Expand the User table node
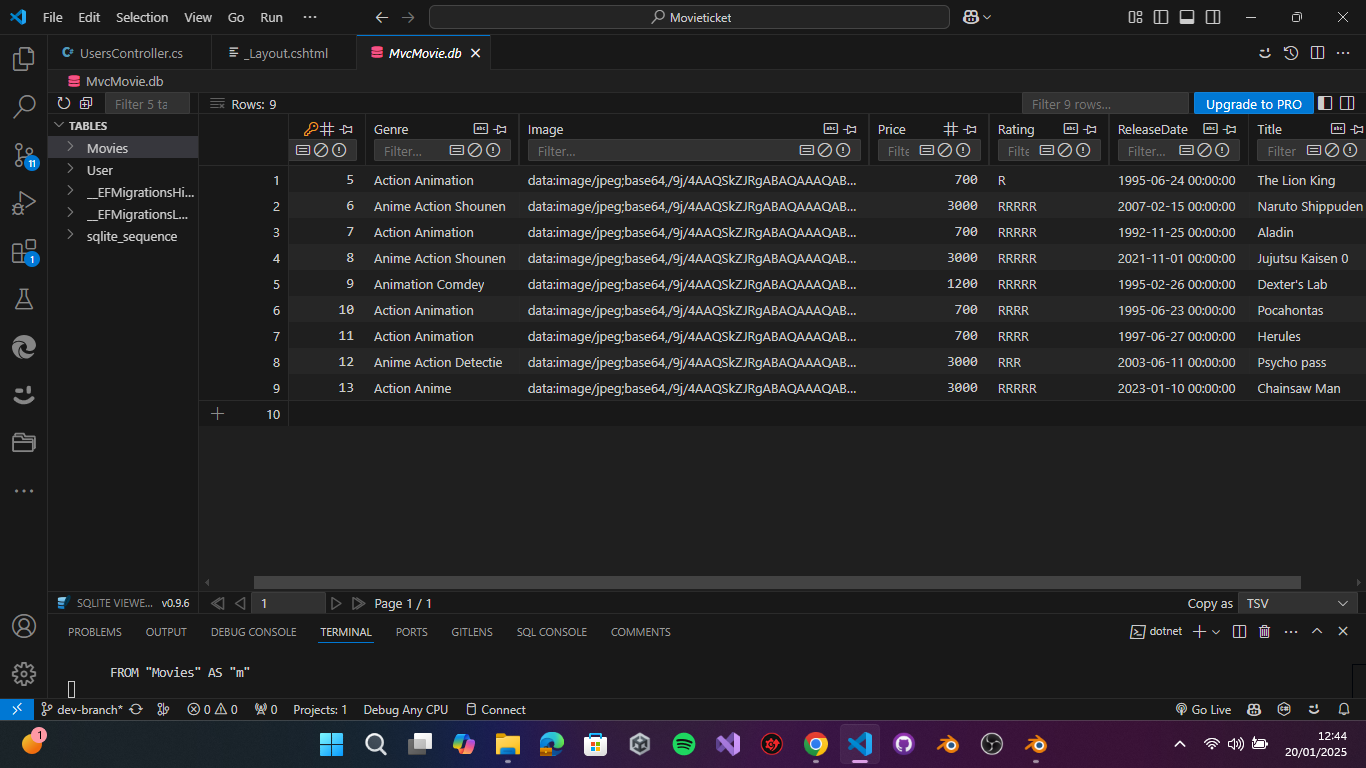The width and height of the screenshot is (1366, 768). [70, 169]
